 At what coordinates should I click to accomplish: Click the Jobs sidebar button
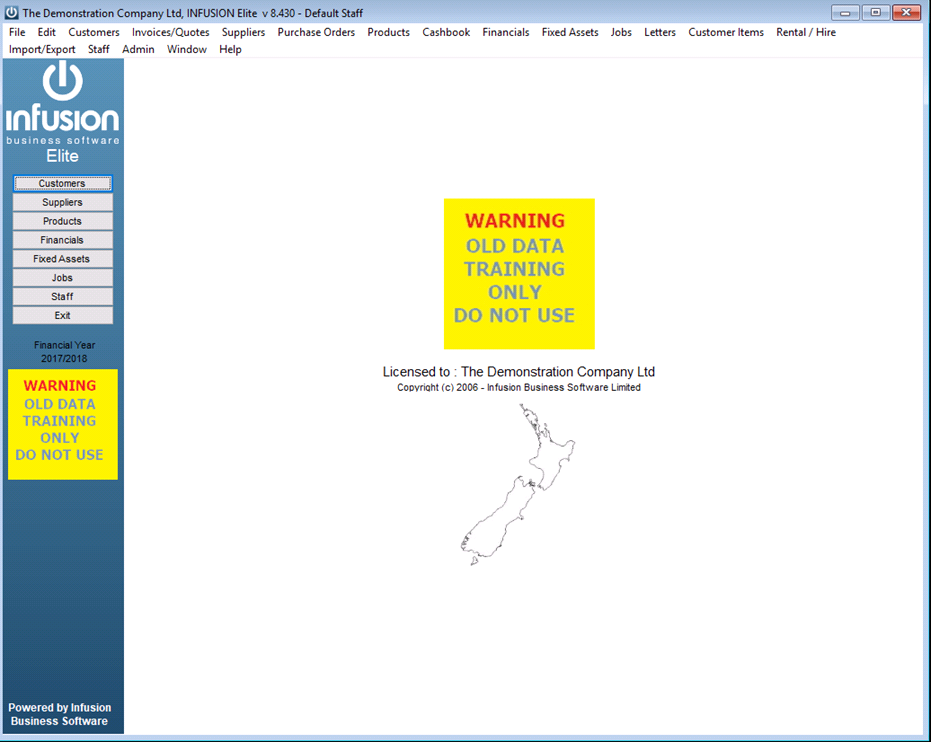coord(62,278)
